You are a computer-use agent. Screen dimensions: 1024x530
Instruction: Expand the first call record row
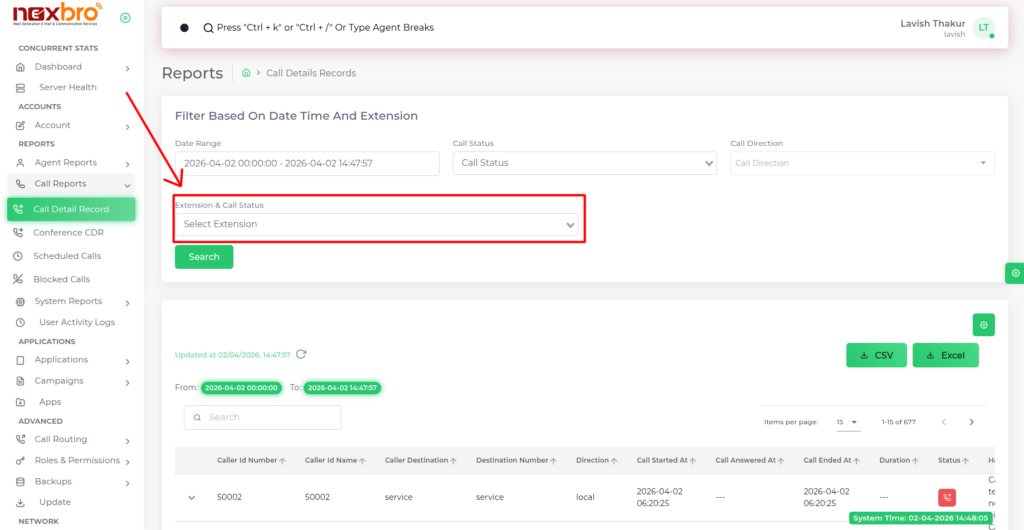(189, 497)
